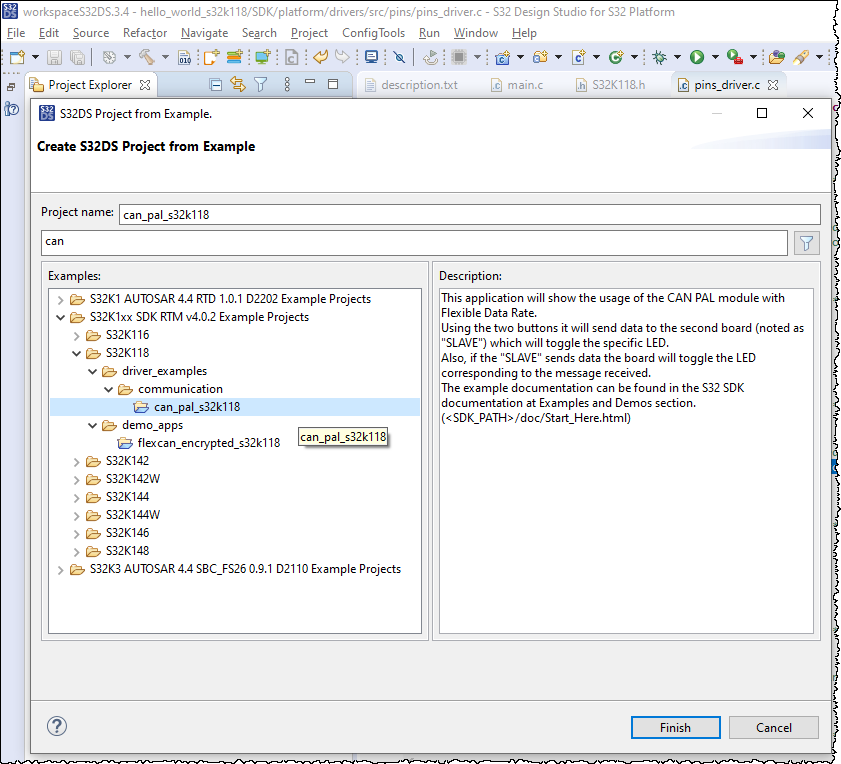
Task: Collapse the communication folder
Action: [108, 390]
